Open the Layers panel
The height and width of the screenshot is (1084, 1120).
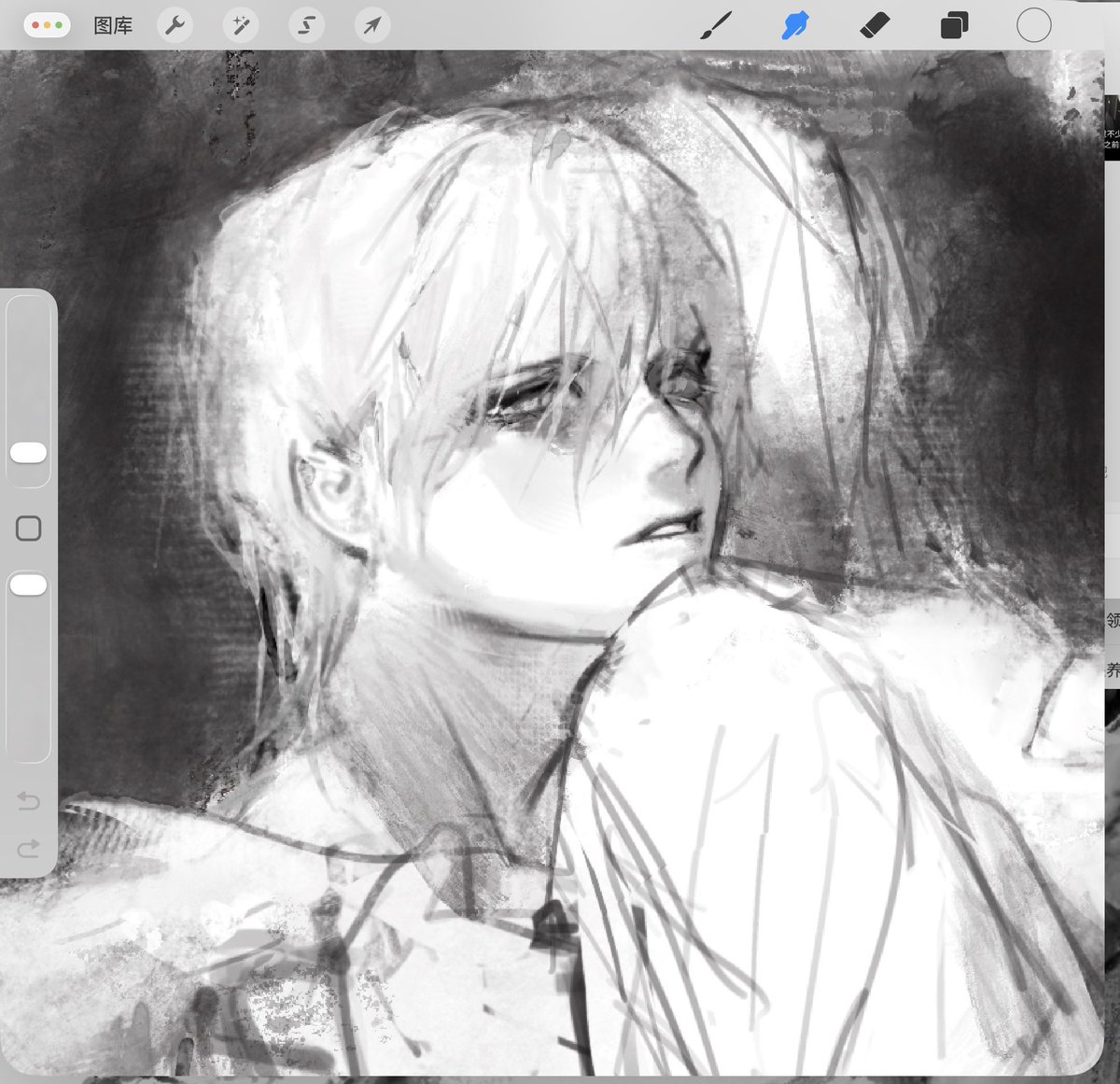point(954,25)
